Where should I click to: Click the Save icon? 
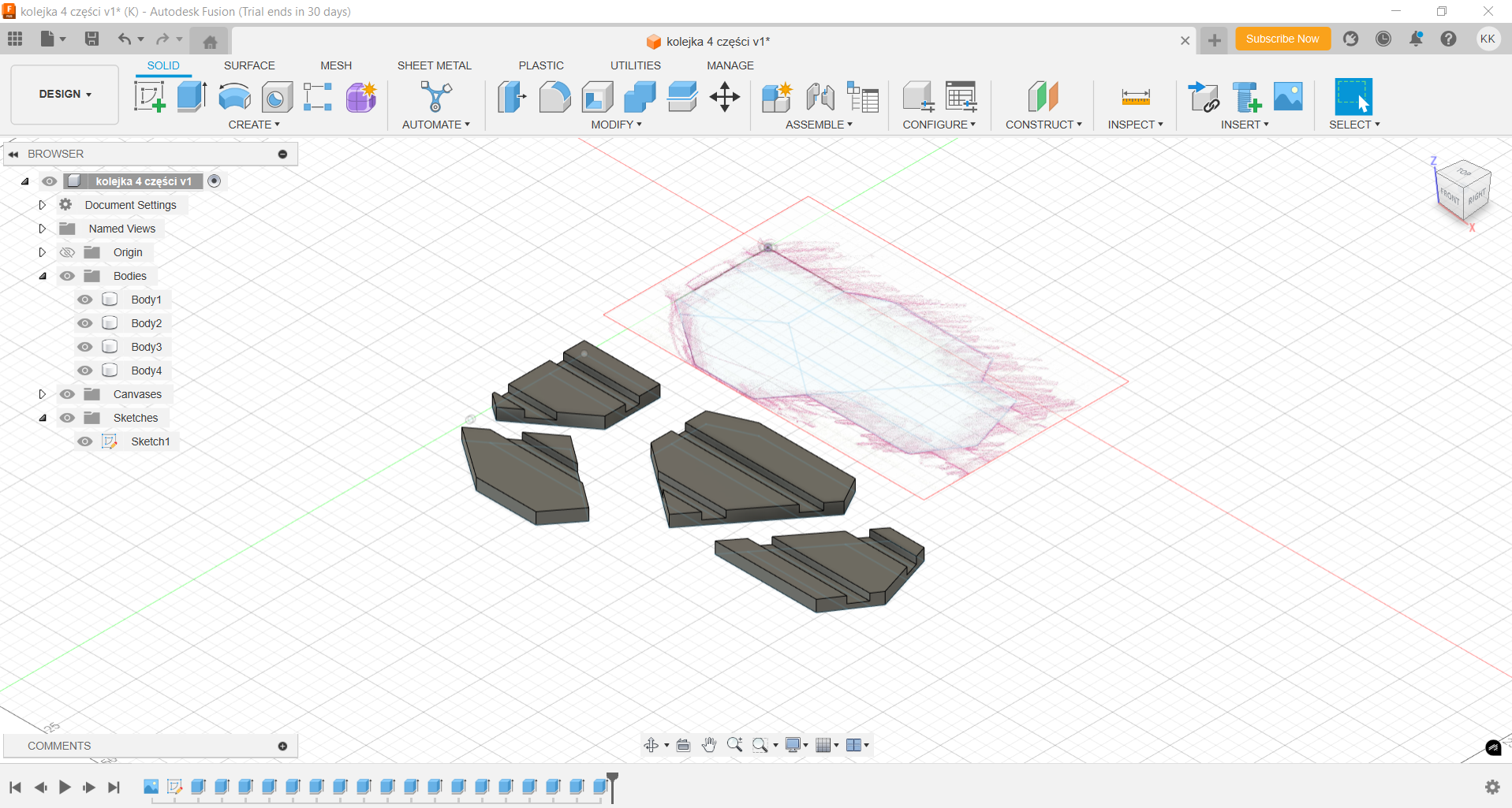[x=91, y=39]
